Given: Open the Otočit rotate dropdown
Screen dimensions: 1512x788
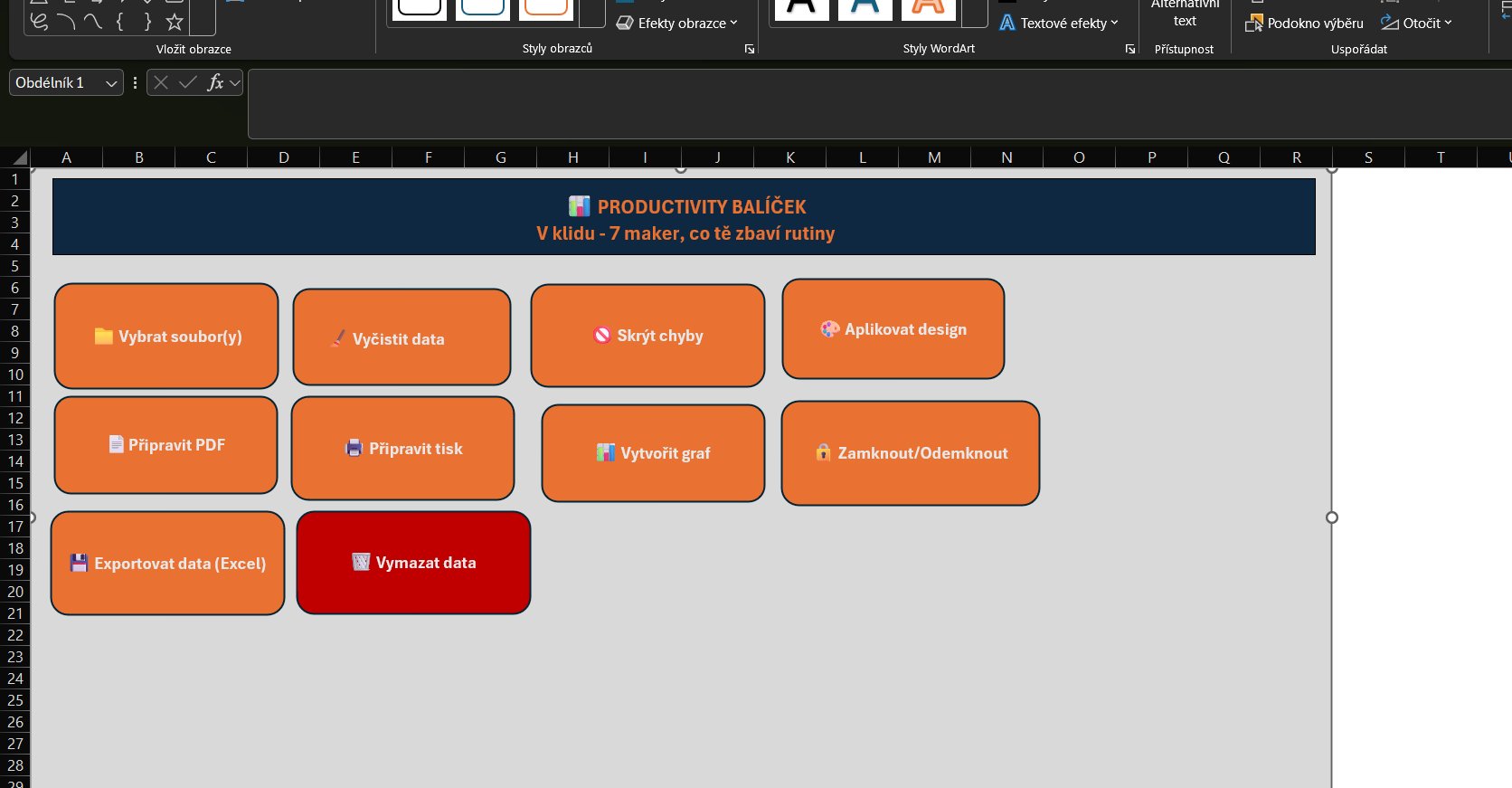Looking at the screenshot, I should coord(1416,24).
